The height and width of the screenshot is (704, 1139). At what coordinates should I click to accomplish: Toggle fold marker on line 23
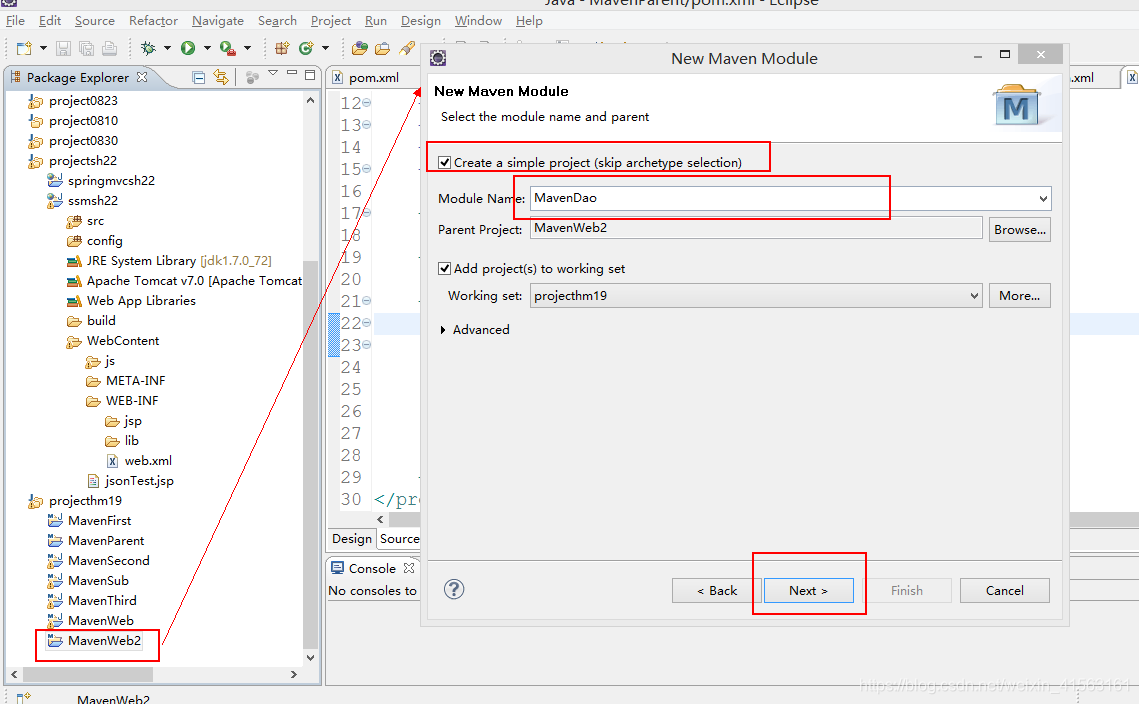(x=367, y=344)
